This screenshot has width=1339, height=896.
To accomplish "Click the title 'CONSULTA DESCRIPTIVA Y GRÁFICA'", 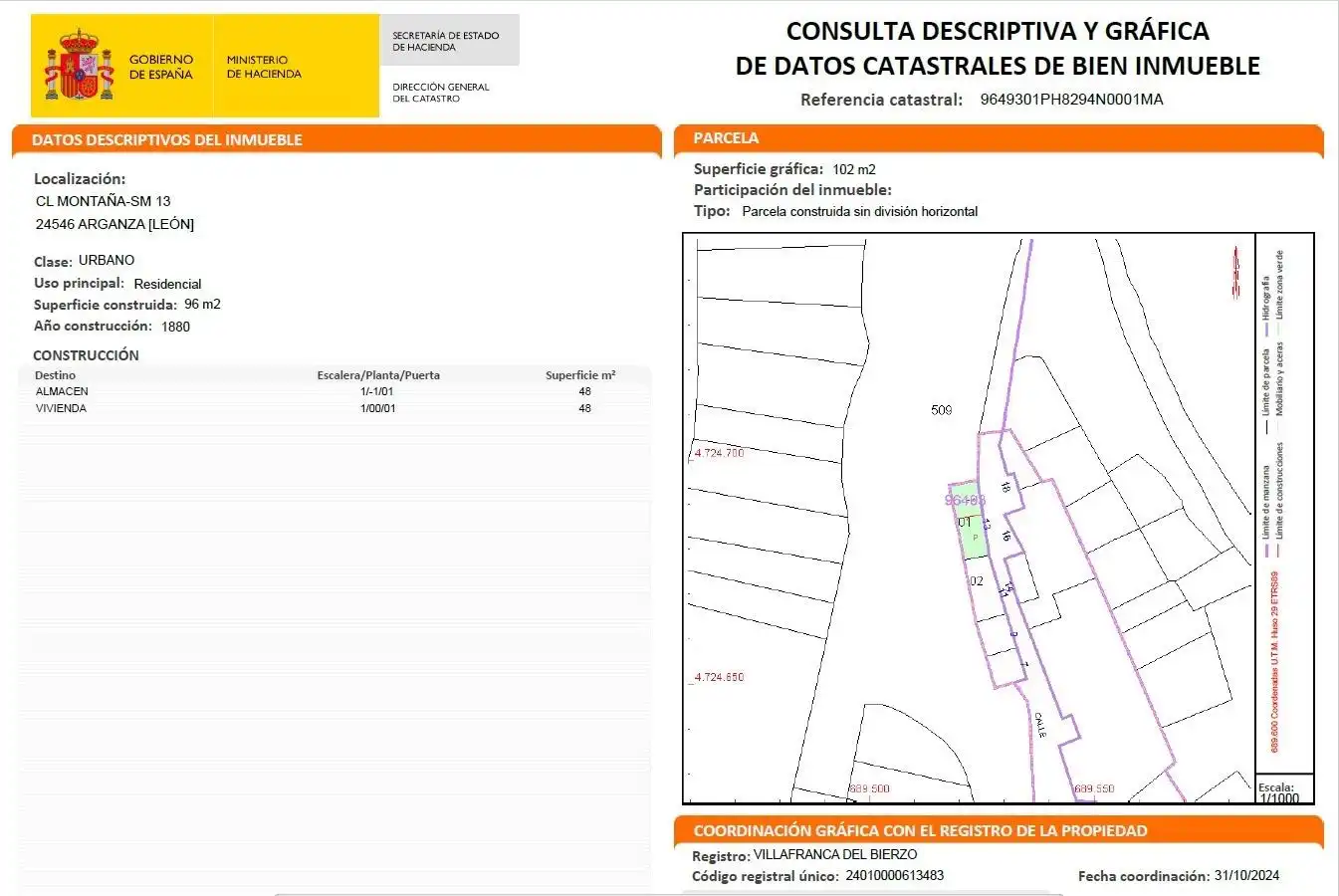I will pos(998,31).
